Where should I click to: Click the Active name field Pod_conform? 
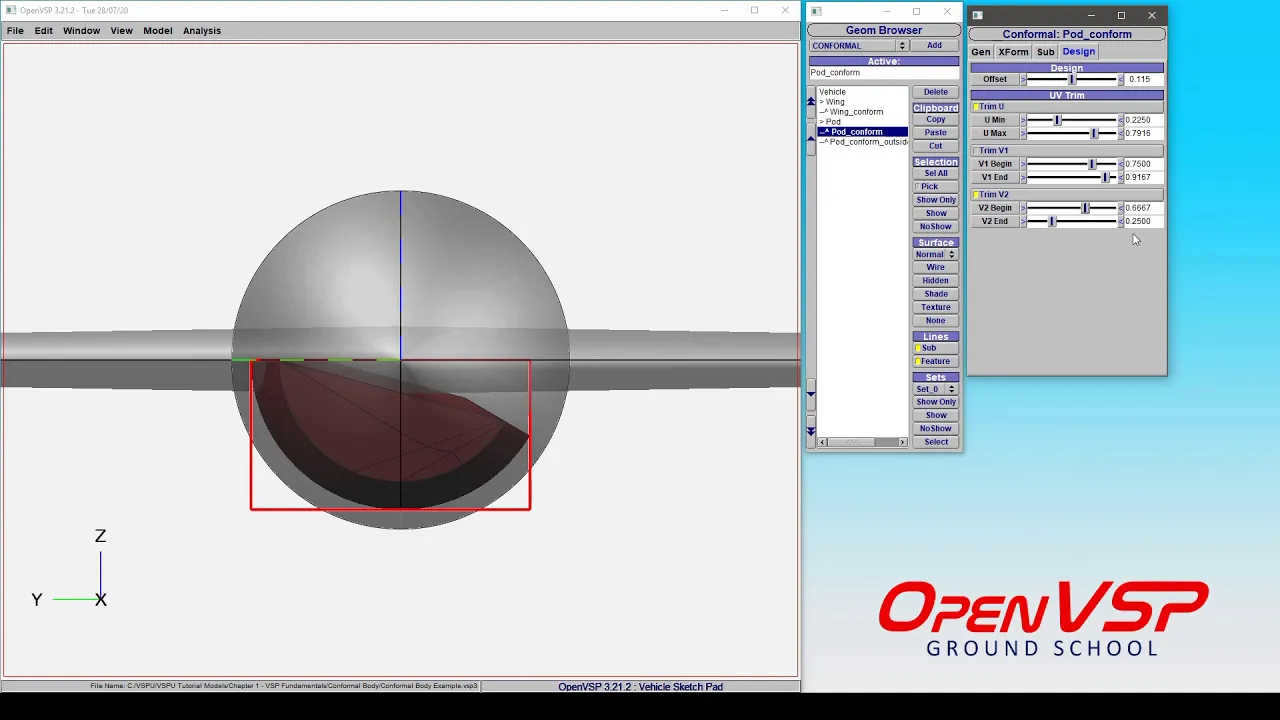click(x=884, y=73)
